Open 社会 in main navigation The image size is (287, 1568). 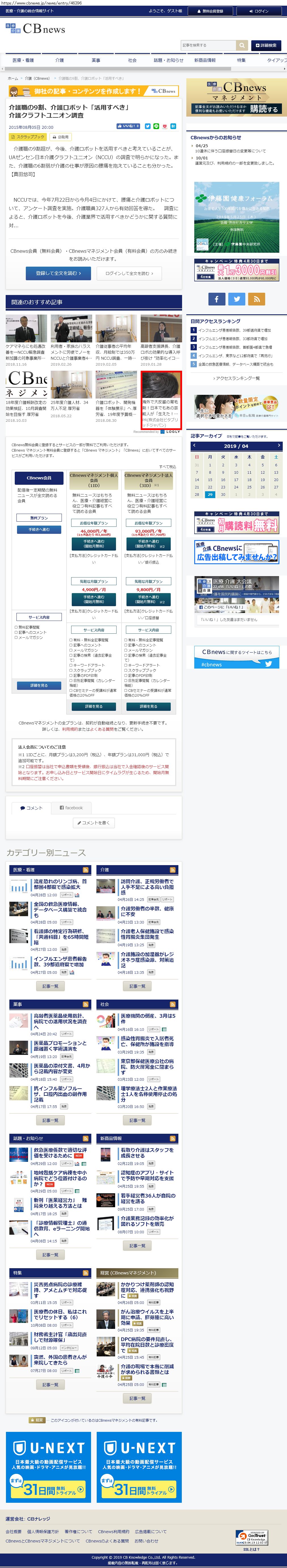(132, 60)
